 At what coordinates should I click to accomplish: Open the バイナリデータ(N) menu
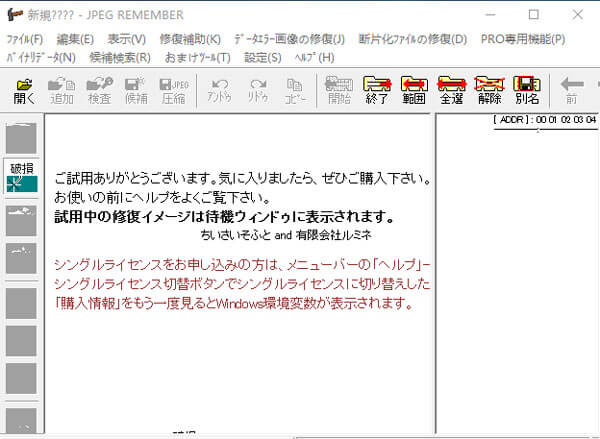pos(41,57)
